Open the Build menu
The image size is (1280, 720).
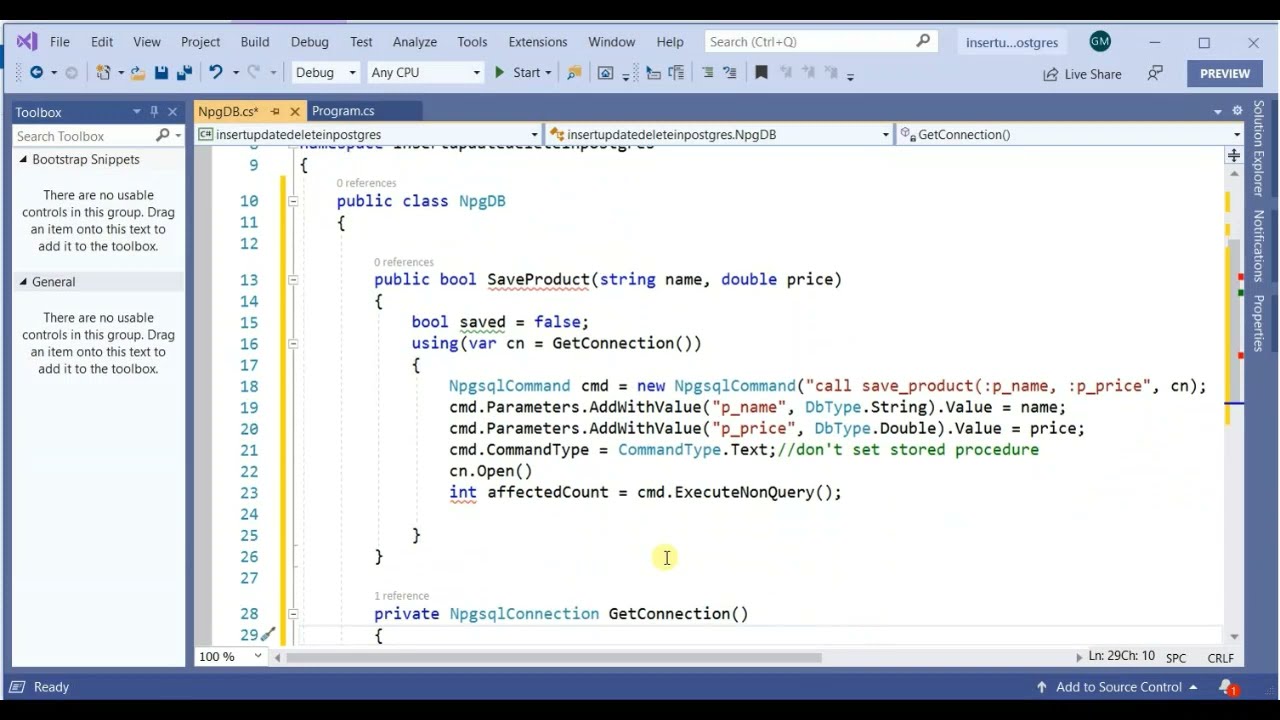pyautogui.click(x=255, y=42)
